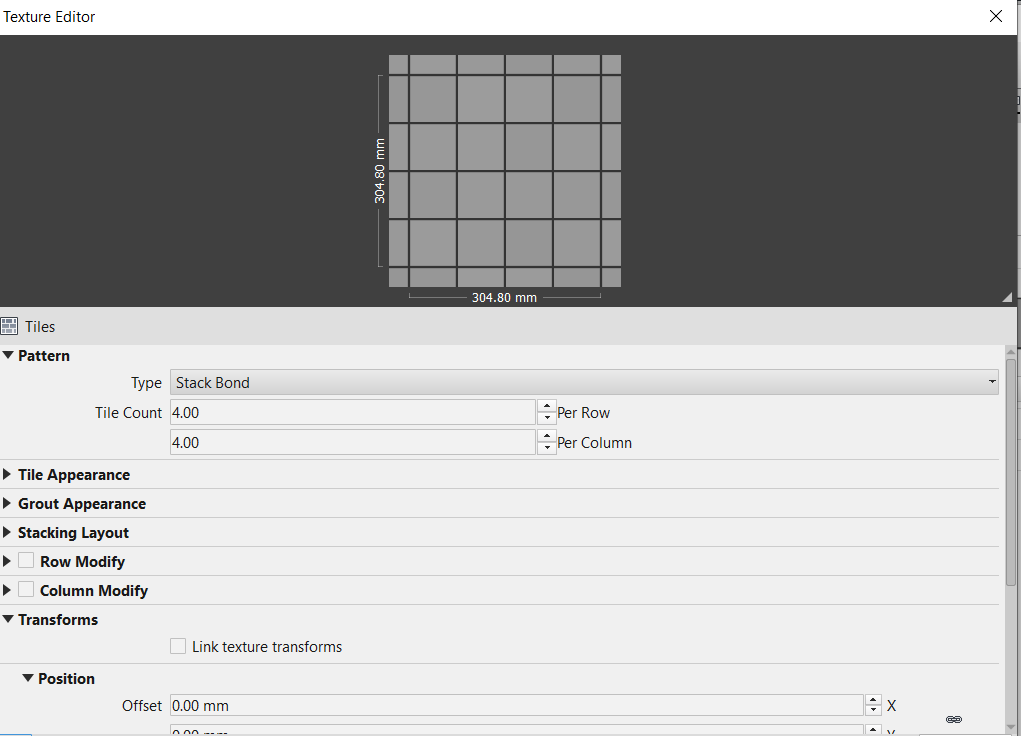
Task: Click the Tile Count Per Column field
Action: [x=352, y=442]
